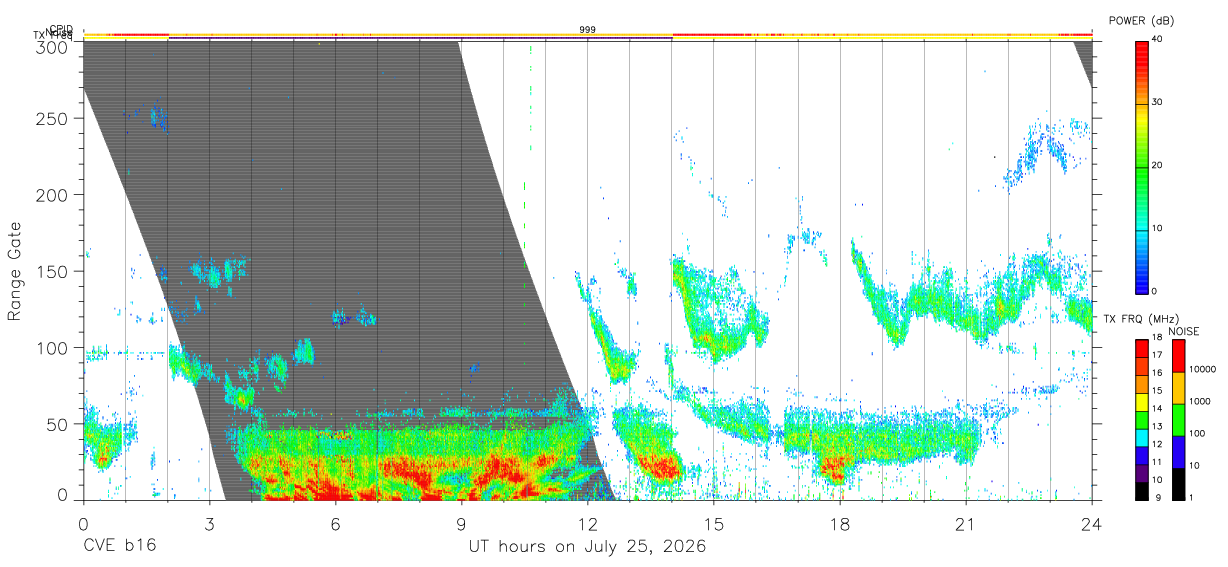Click the NOISE color scale bar
This screenshot has width=1228, height=567.
click(x=1178, y=420)
